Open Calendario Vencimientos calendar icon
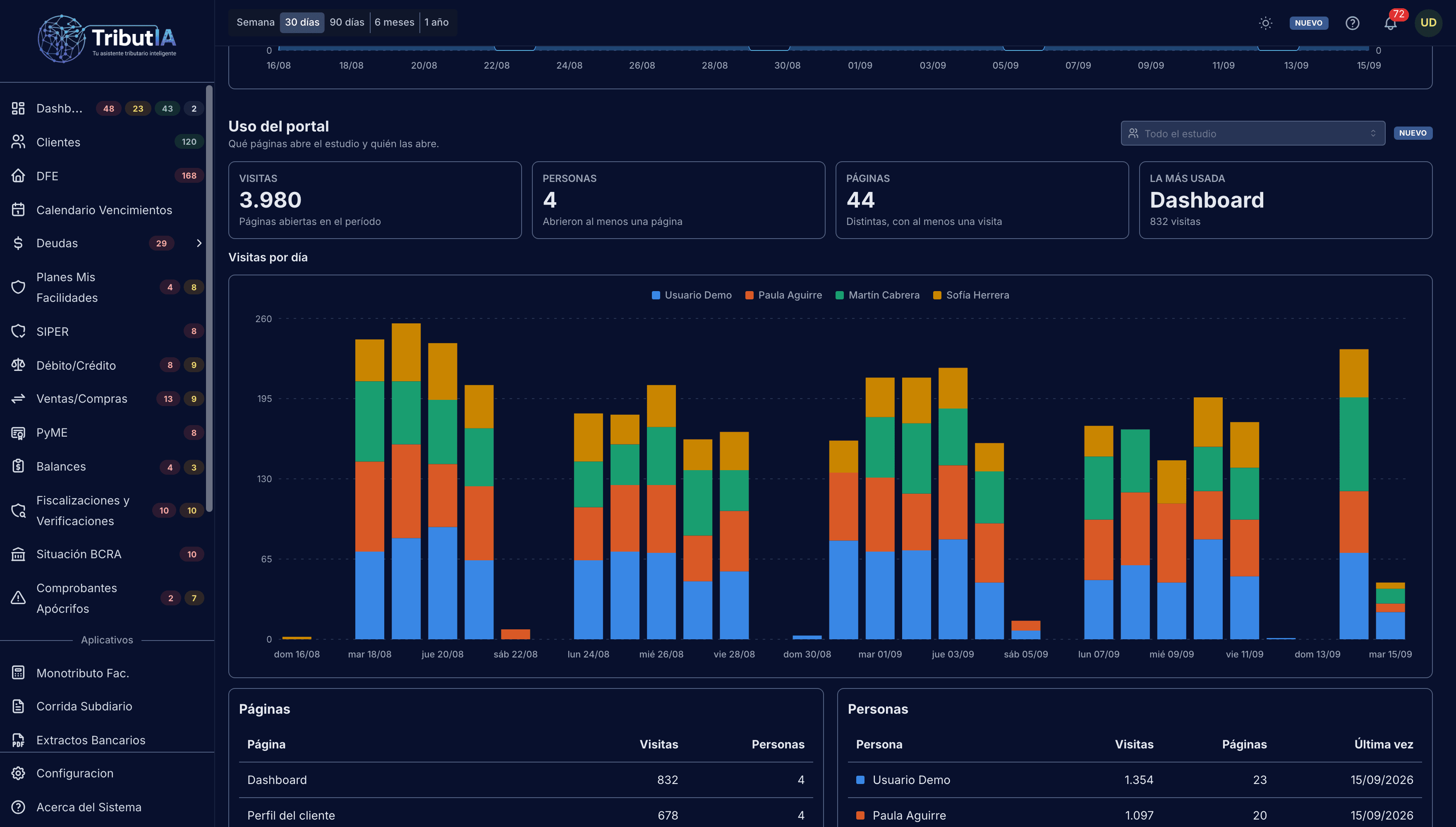1456x827 pixels. coord(18,210)
